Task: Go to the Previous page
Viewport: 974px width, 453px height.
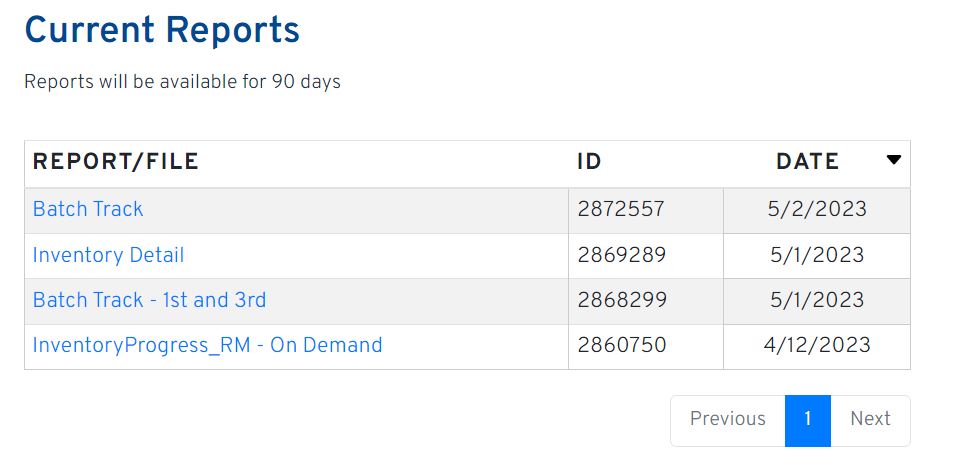Action: 727,419
